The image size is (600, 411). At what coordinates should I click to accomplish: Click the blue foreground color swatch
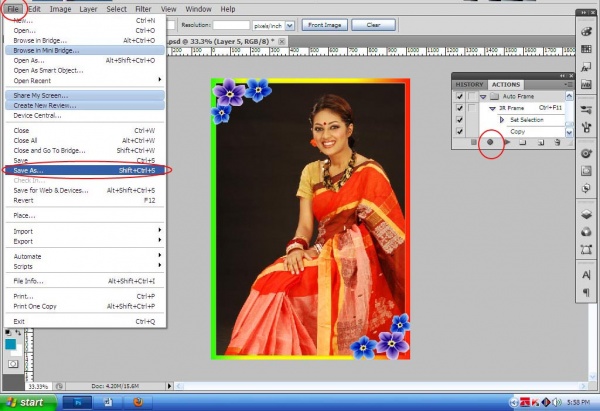(x=9, y=344)
